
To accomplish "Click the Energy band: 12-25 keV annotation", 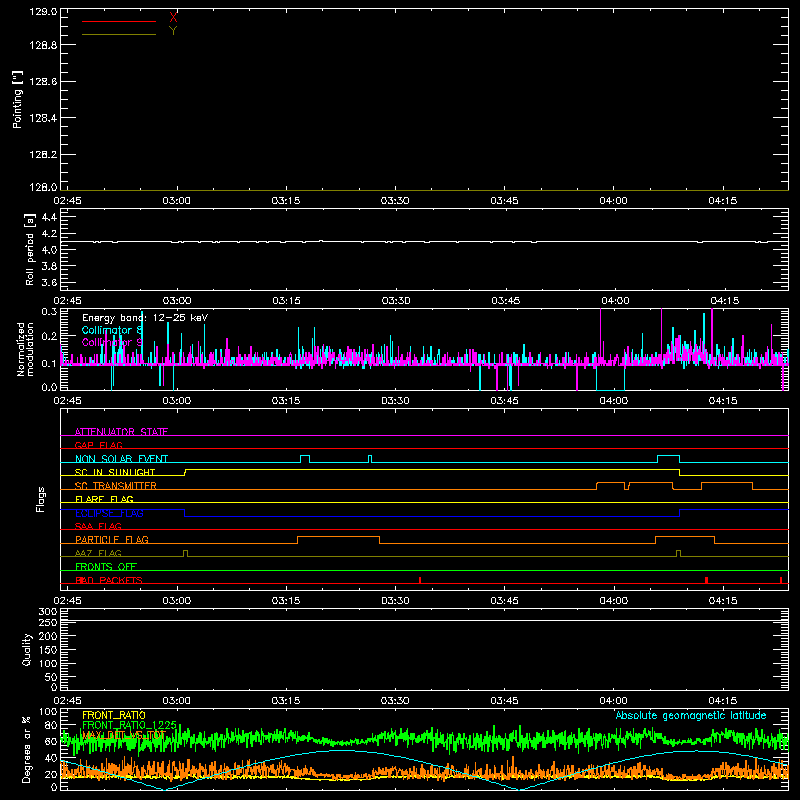I will tap(145, 318).
